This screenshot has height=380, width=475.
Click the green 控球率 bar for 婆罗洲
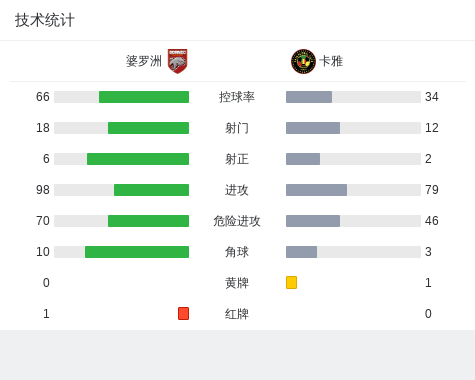click(144, 97)
